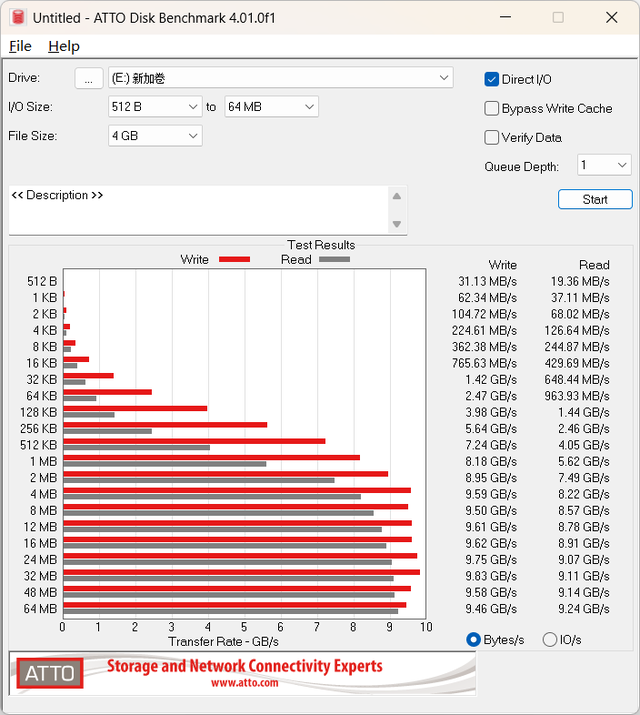The height and width of the screenshot is (715, 640).
Task: Open the minimum I/O Size dropdown (512 B)
Action: tap(155, 107)
